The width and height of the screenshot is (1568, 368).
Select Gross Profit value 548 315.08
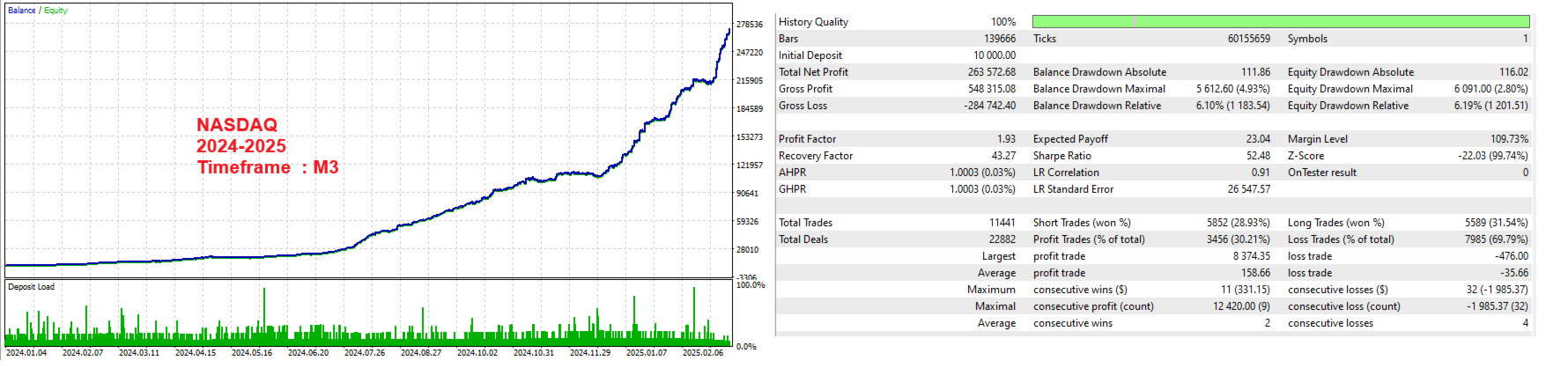point(992,89)
